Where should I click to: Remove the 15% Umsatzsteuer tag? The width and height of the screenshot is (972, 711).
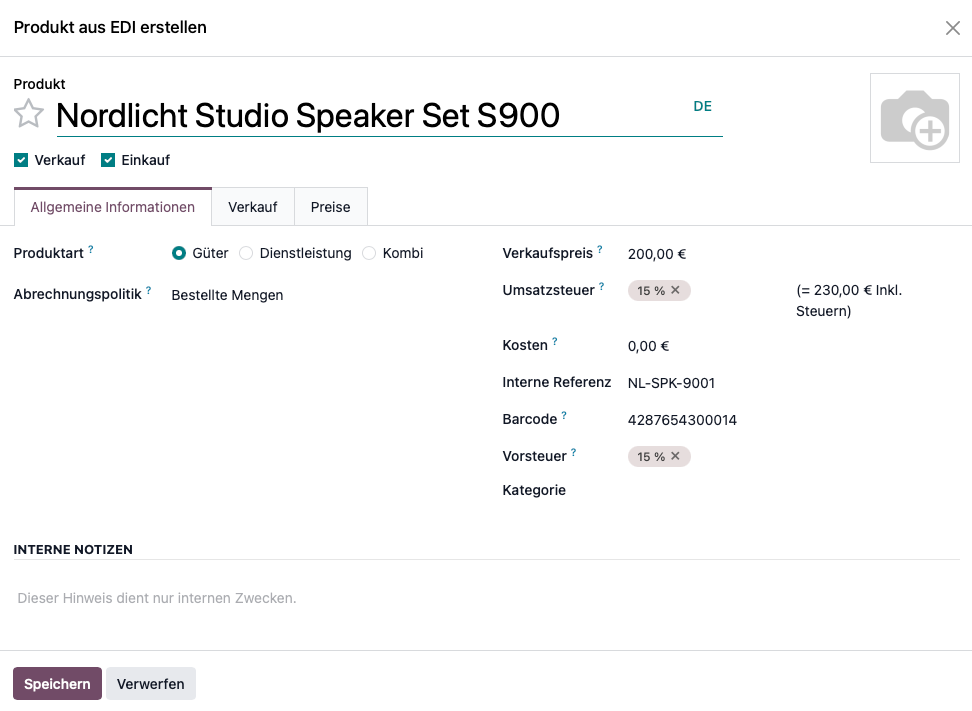[x=674, y=290]
